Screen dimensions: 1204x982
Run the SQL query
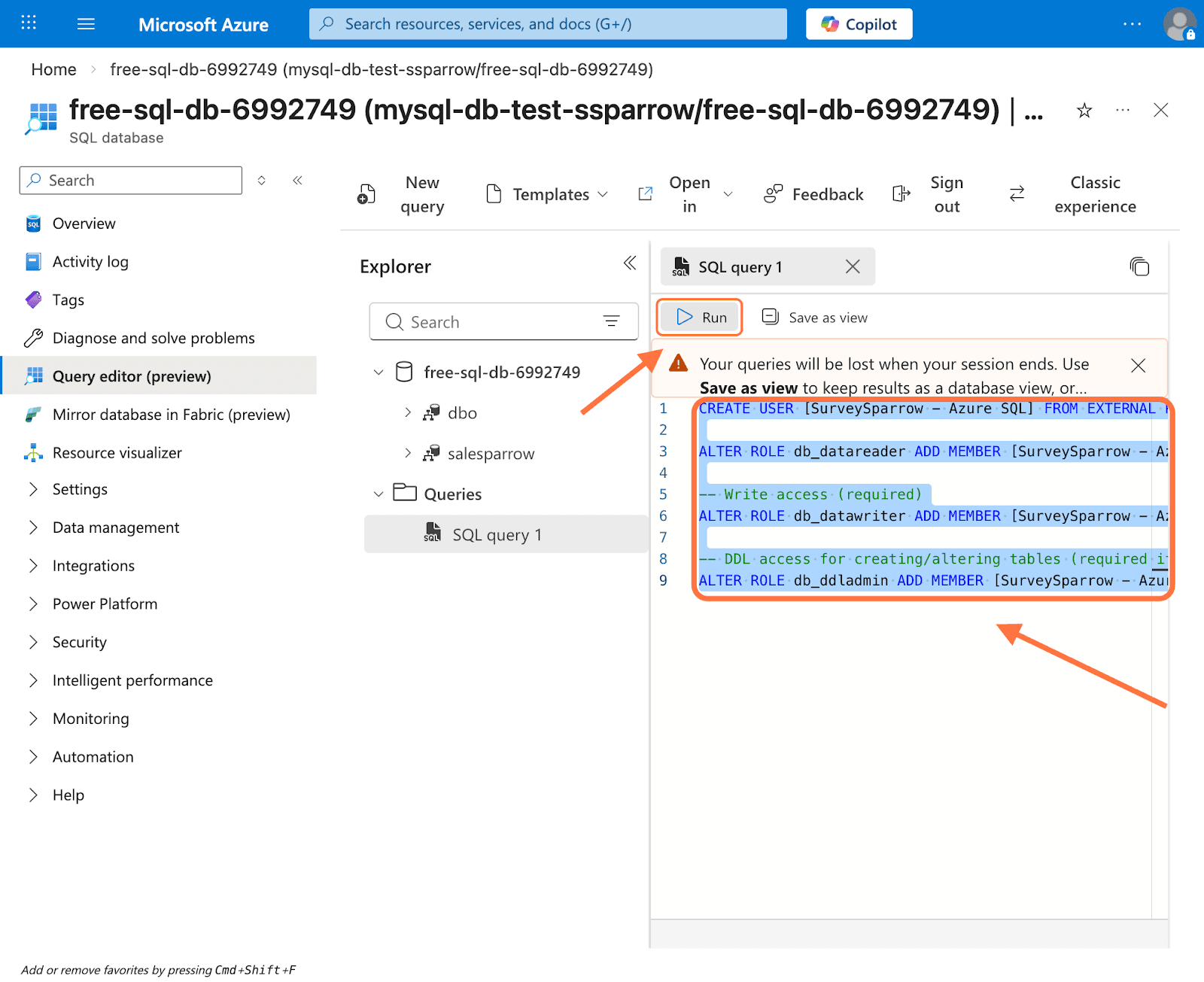tap(700, 318)
